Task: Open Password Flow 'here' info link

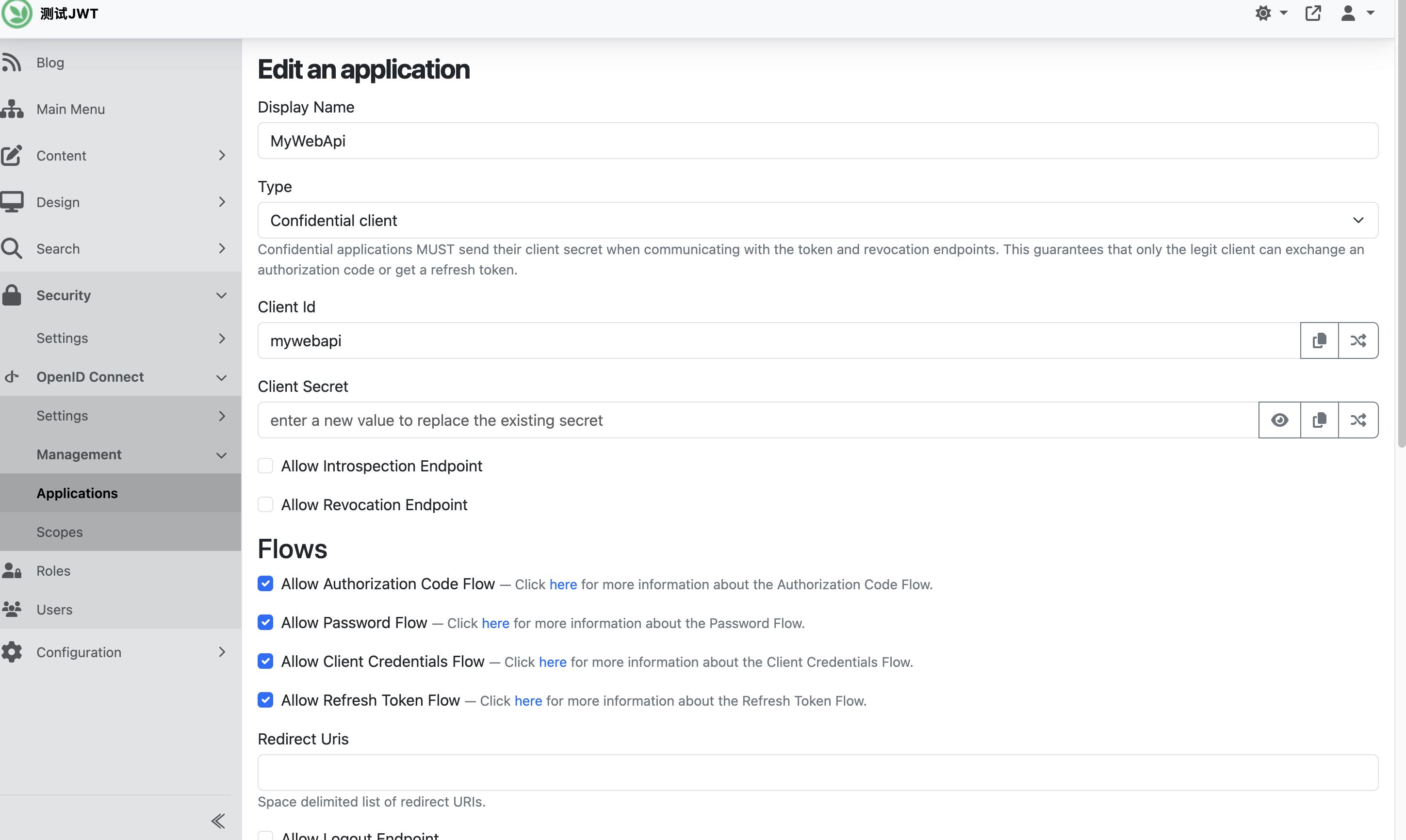Action: pos(495,623)
